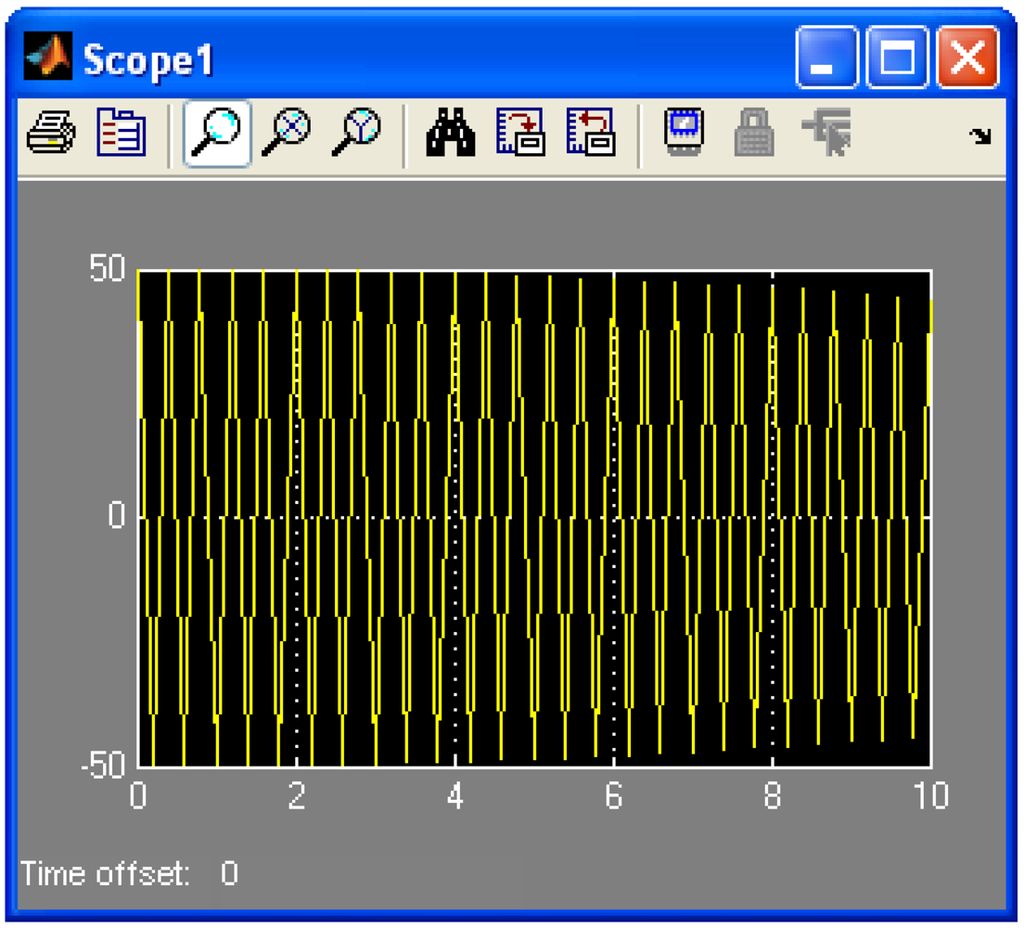Enable the Zoom Y-axis tool

(x=356, y=133)
